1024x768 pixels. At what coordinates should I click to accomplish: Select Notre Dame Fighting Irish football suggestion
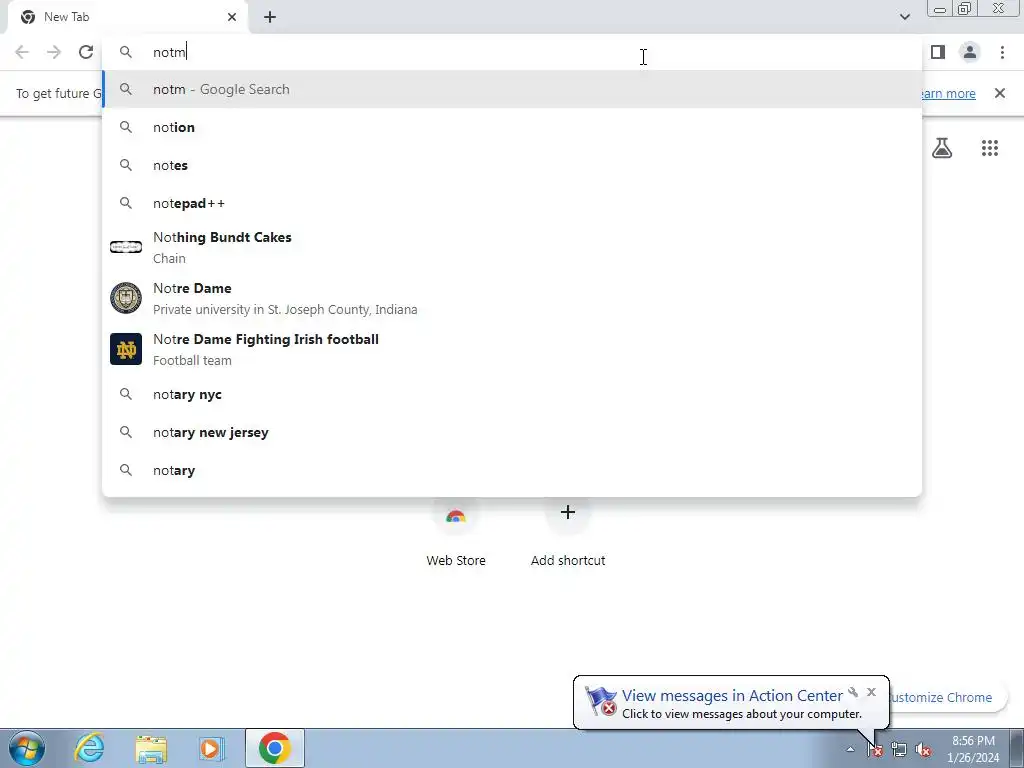512,349
